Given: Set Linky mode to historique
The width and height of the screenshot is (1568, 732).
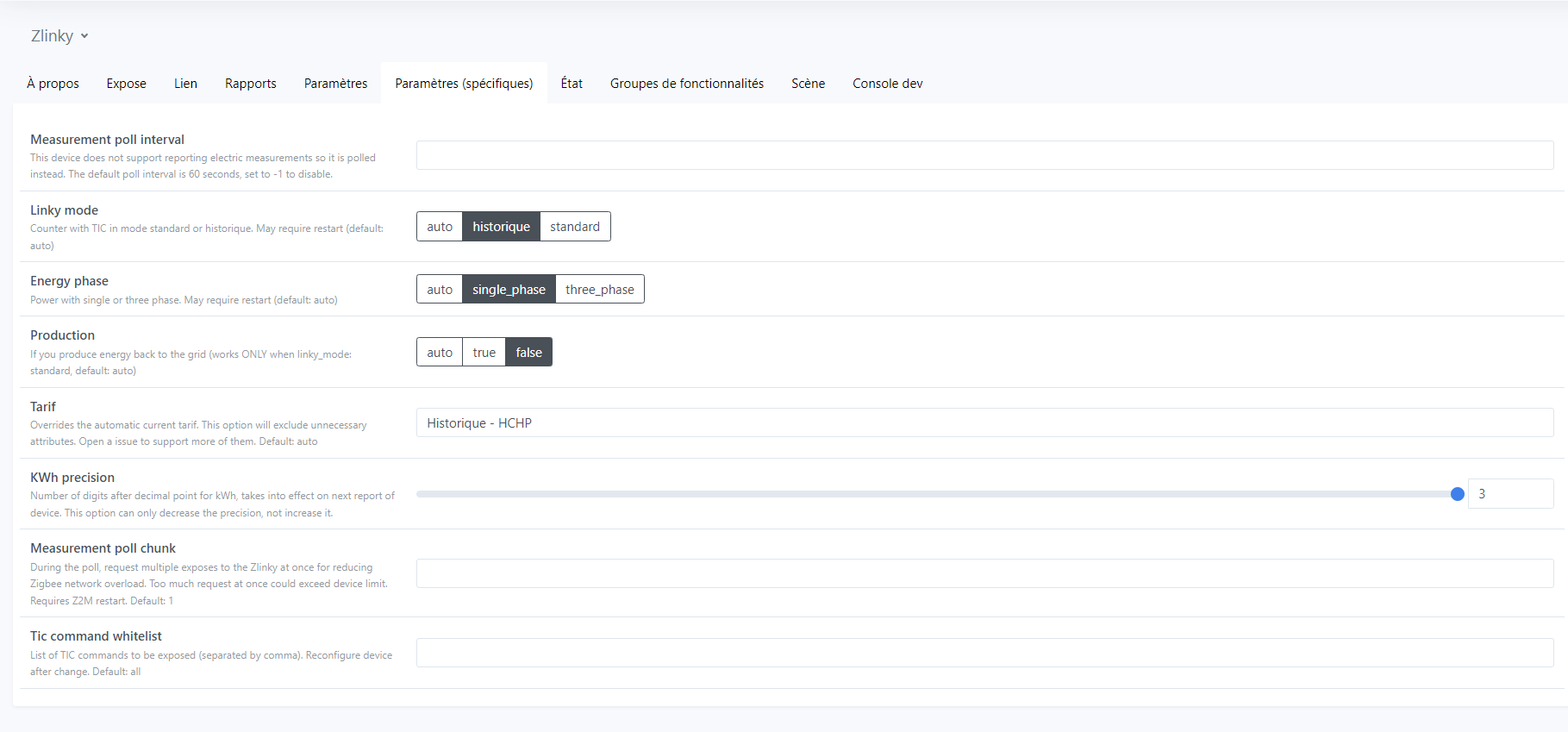Looking at the screenshot, I should 501,227.
